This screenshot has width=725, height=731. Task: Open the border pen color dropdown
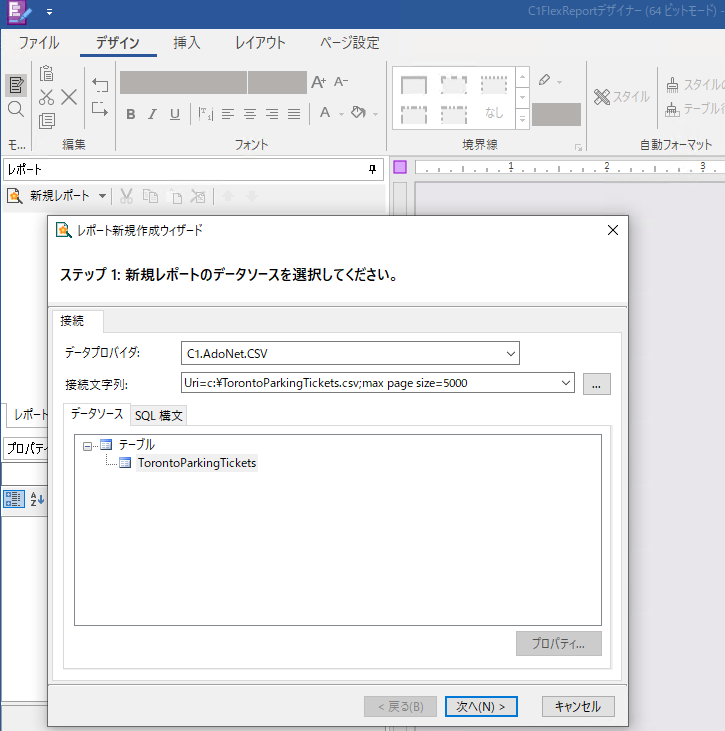(559, 82)
